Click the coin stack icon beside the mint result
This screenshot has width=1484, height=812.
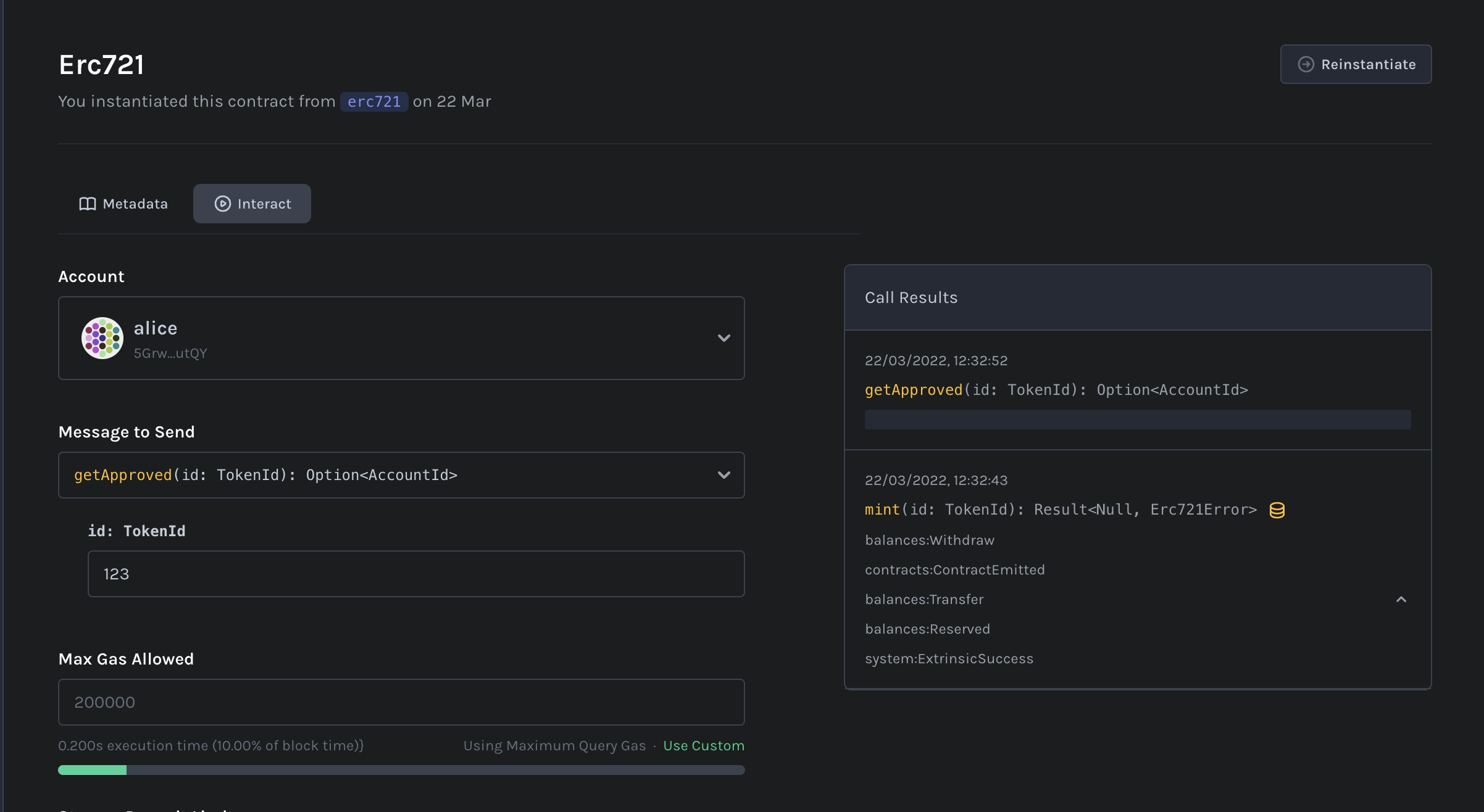point(1277,510)
